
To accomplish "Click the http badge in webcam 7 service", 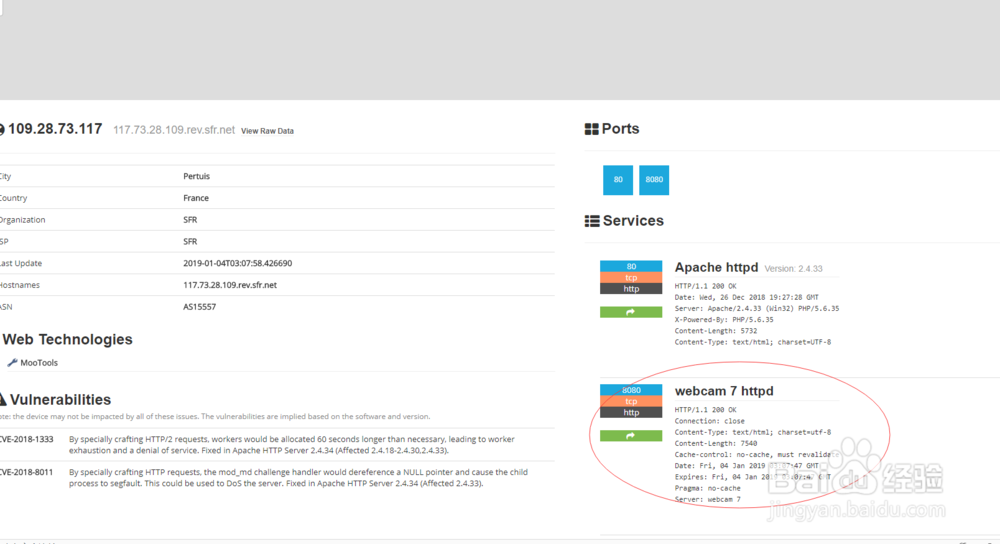I will coord(631,413).
